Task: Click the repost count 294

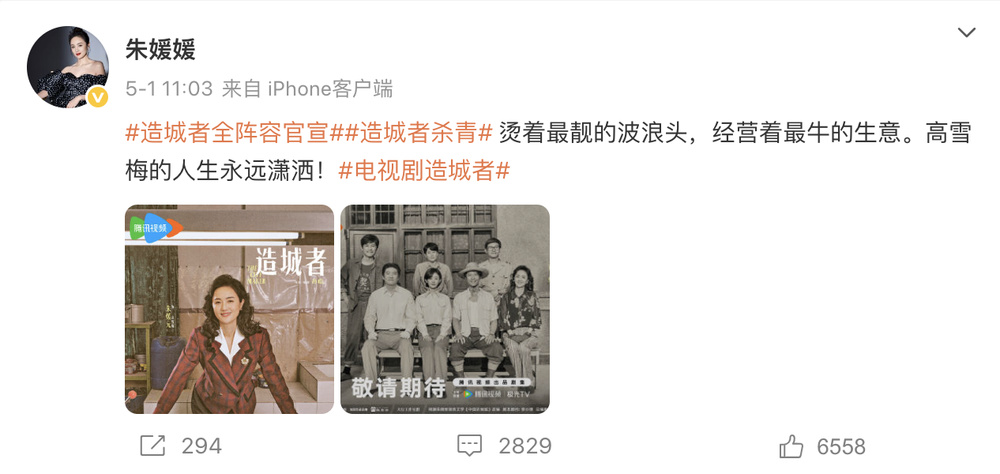Action: pos(202,446)
